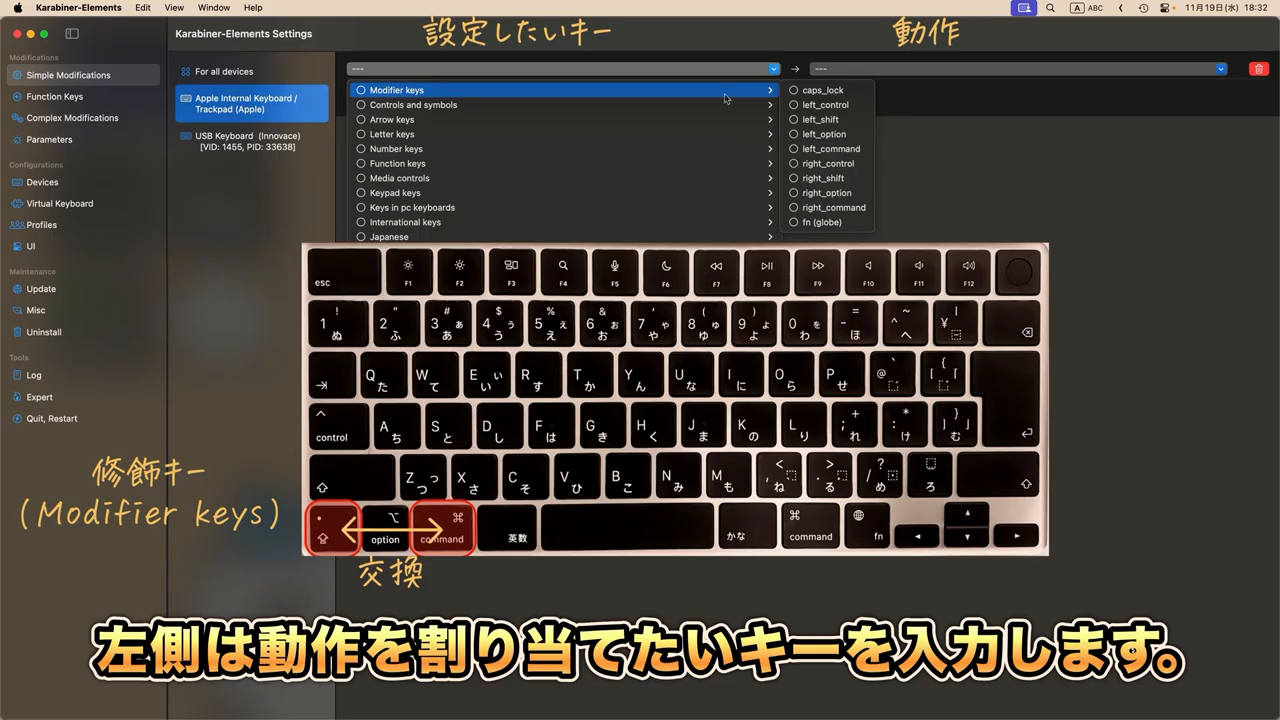Select USB Keyboard (Innovace) device
Screen dimensions: 1280x720
click(247, 141)
